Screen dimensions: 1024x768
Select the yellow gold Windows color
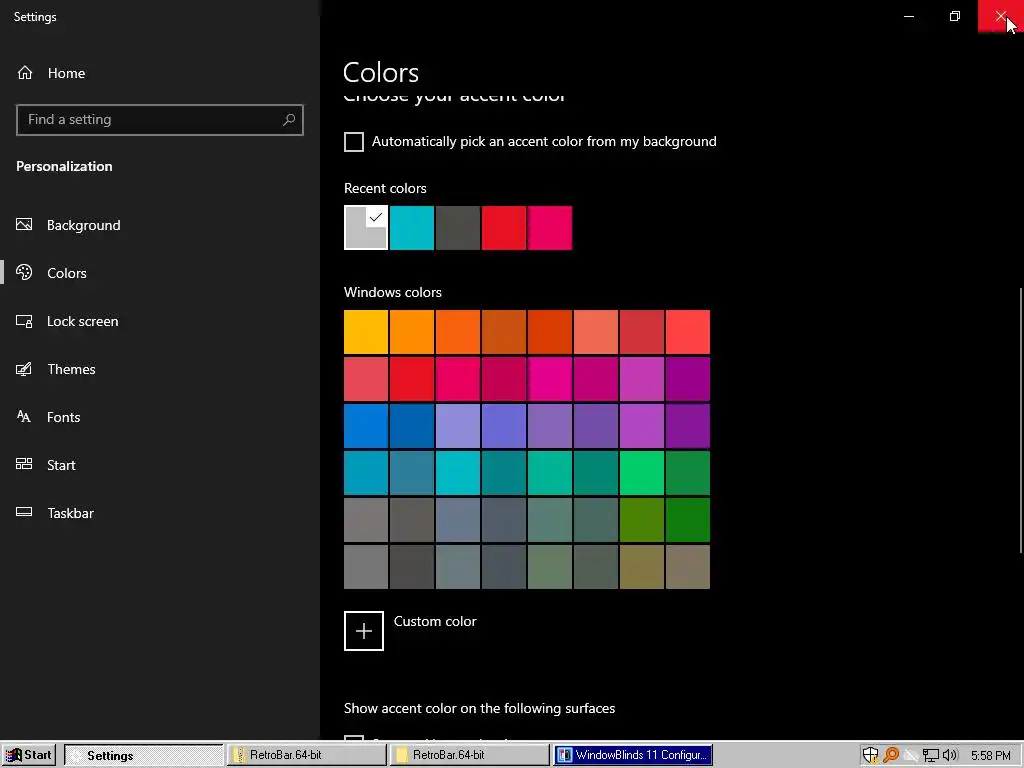[x=366, y=332]
